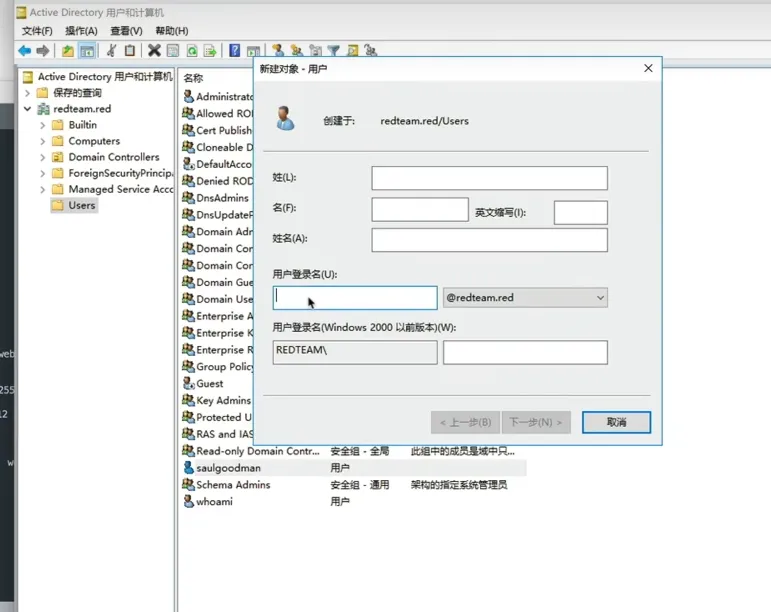
Task: Open the 查看(V) menu
Action: point(126,31)
